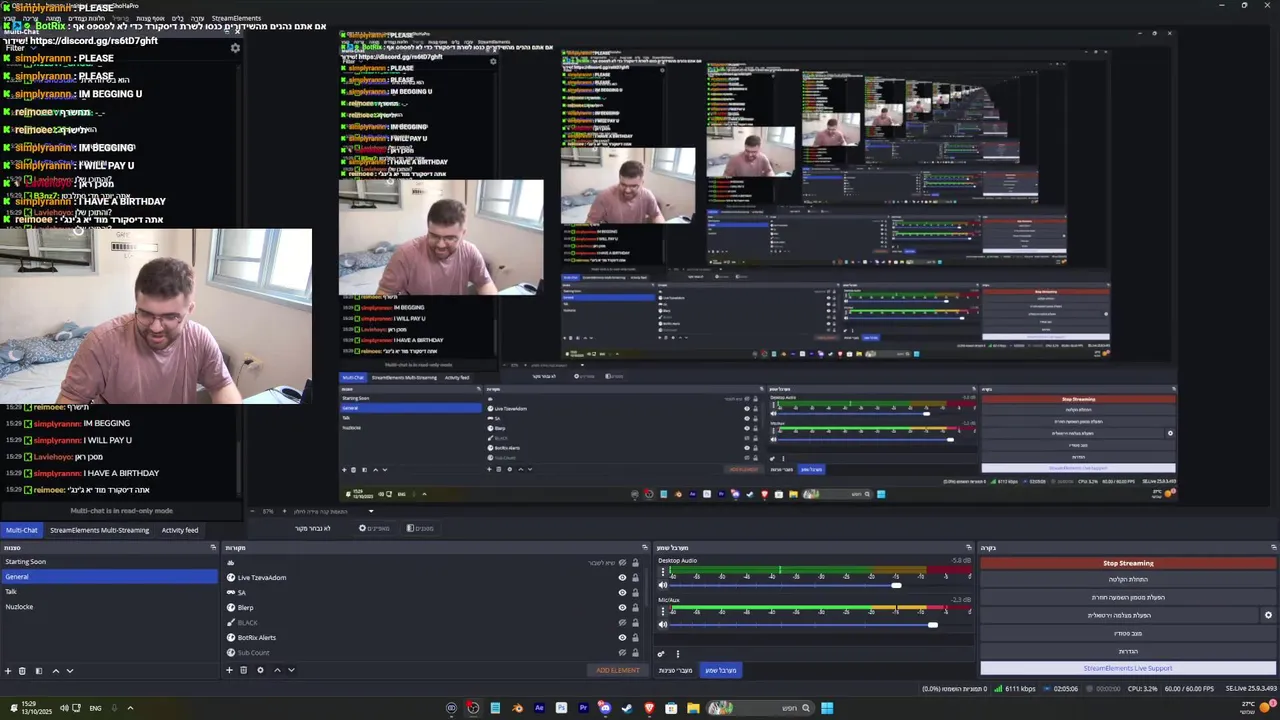Viewport: 1280px width, 720px height.
Task: Click the Windows Start button
Action: pyautogui.click(x=827, y=708)
